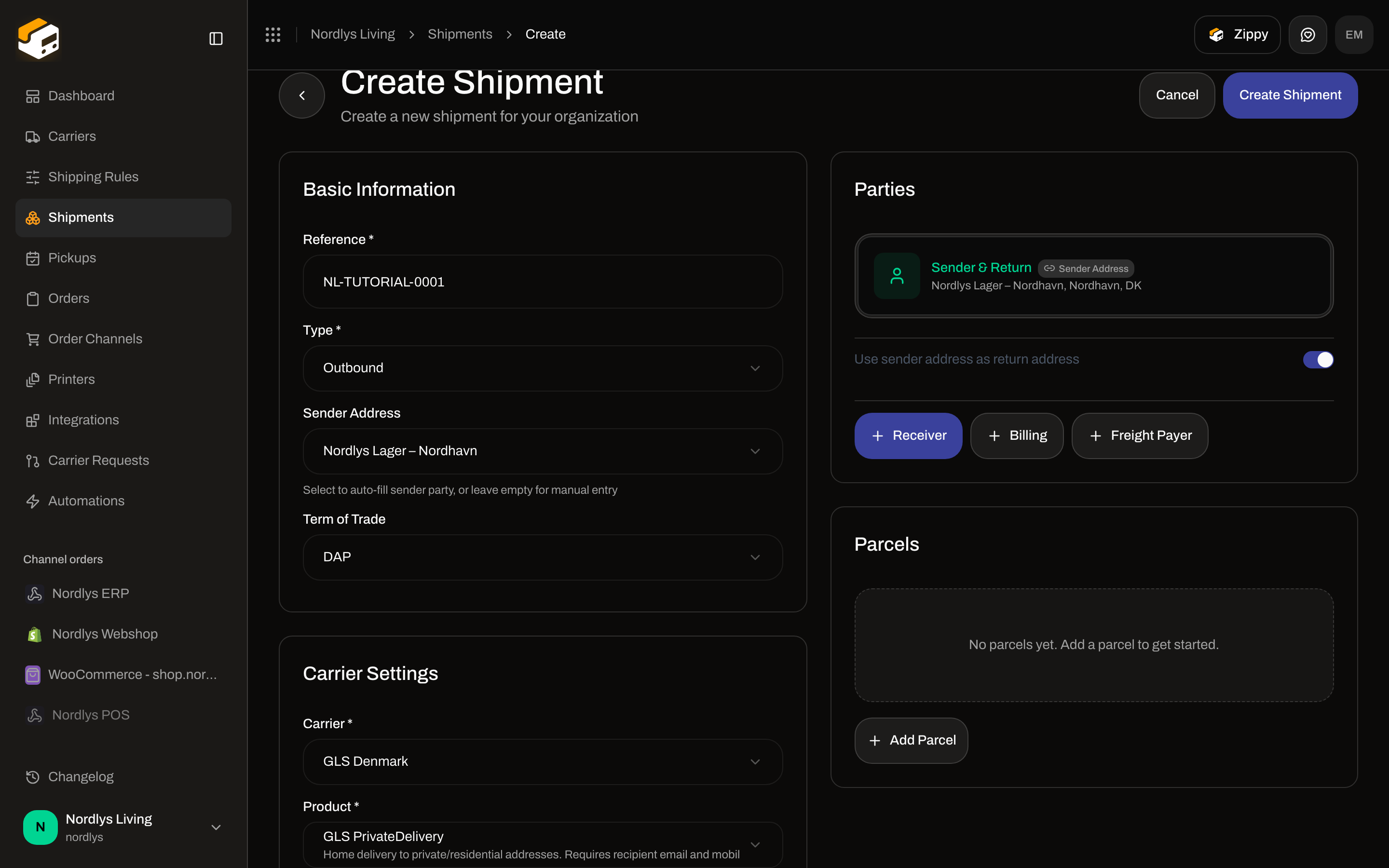Click the Sender & Return heading

pyautogui.click(x=981, y=268)
